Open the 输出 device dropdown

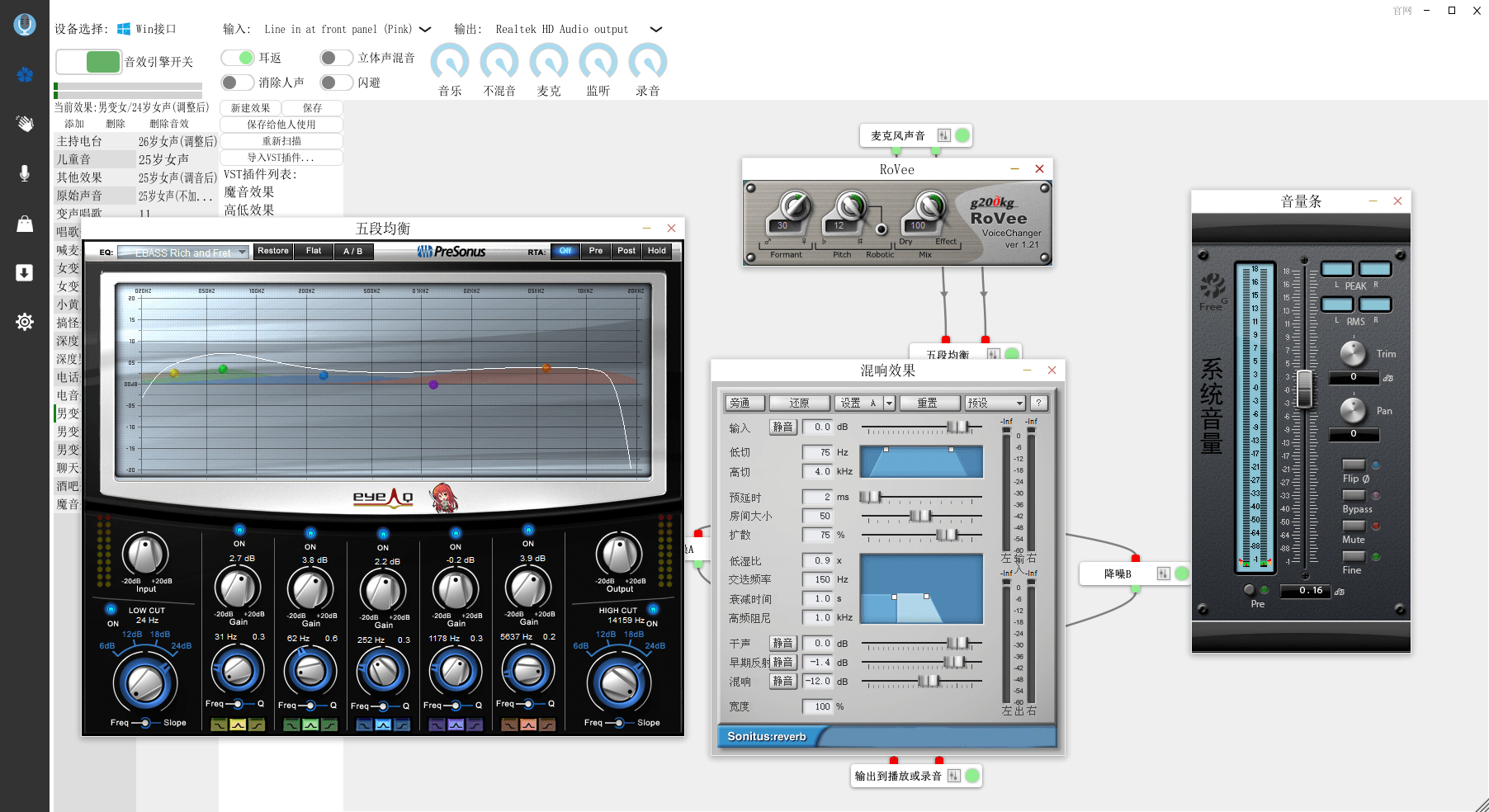click(656, 30)
